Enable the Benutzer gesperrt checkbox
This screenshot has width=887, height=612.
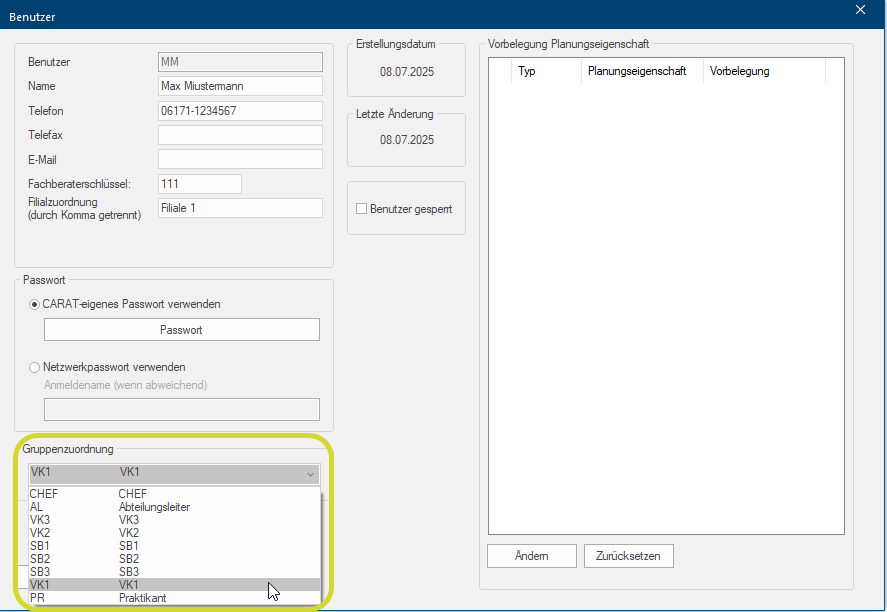(x=362, y=209)
